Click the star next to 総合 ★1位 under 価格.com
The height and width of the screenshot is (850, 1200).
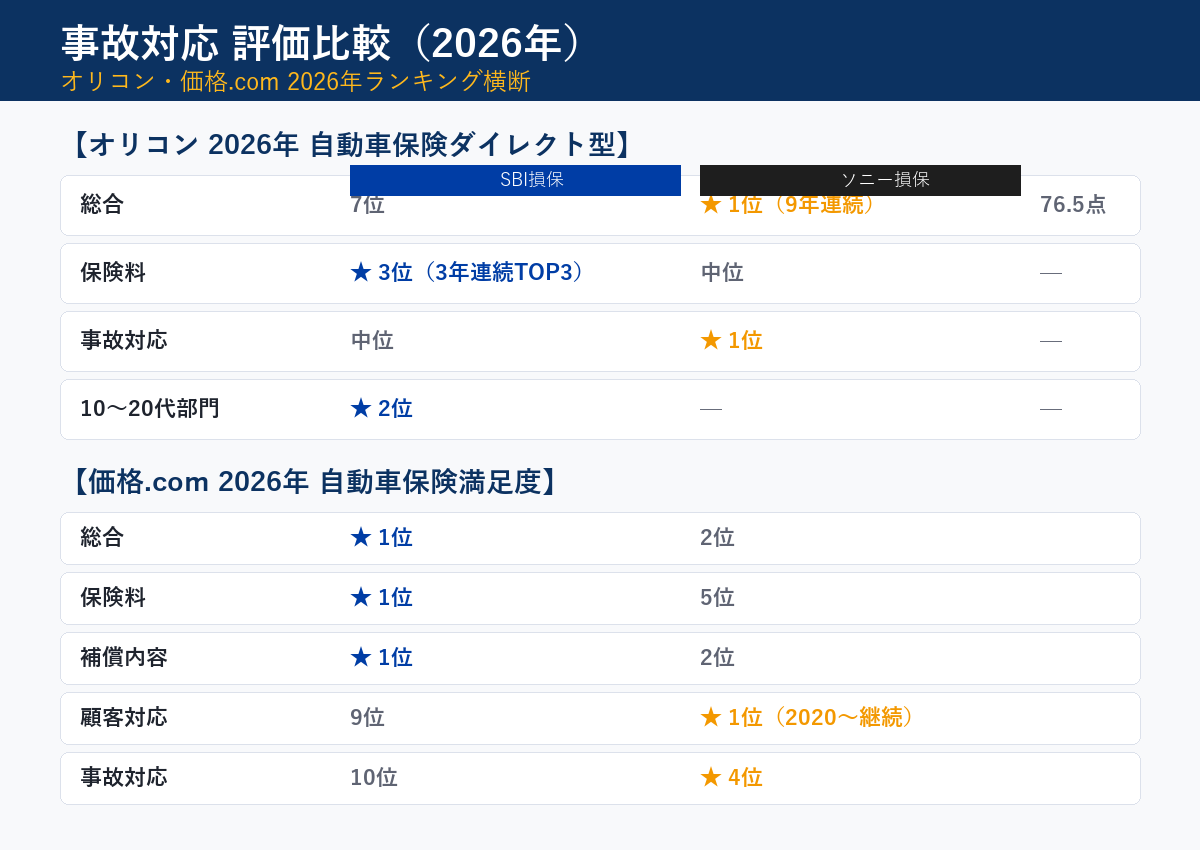coord(359,537)
